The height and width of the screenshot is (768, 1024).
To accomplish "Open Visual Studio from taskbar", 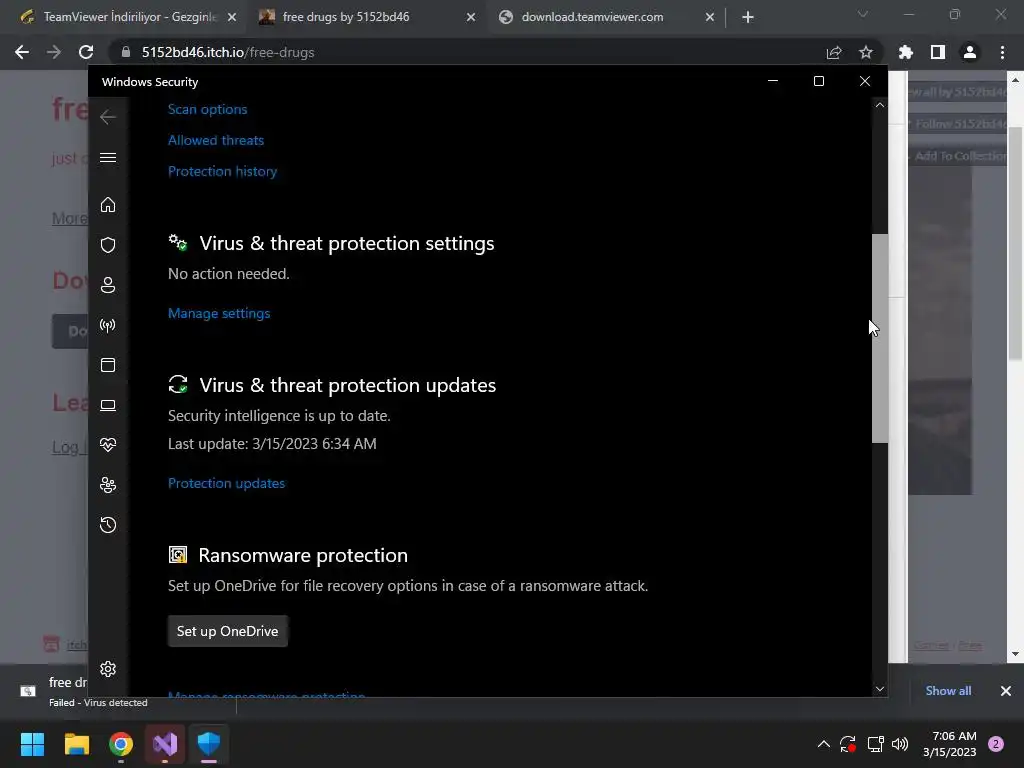I will [165, 744].
